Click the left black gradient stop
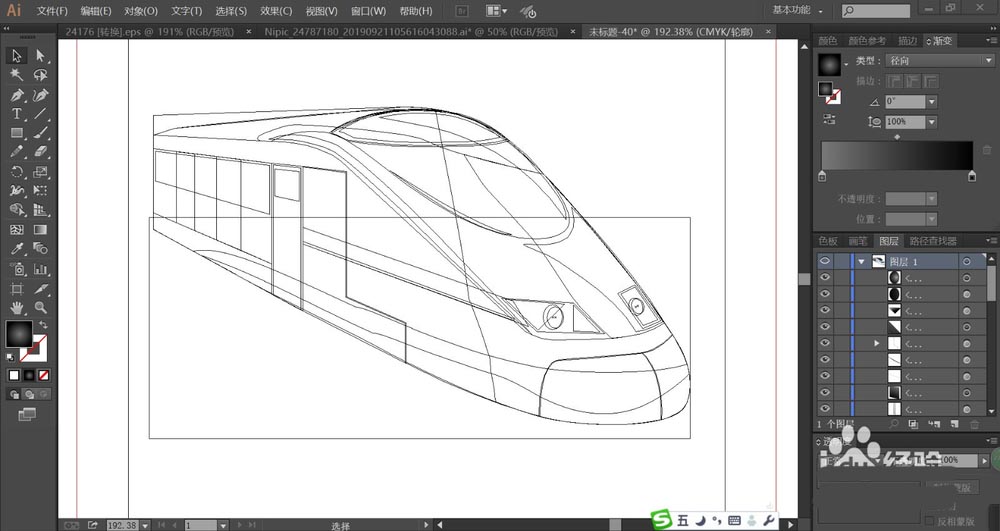The width and height of the screenshot is (1000, 531). 822,177
